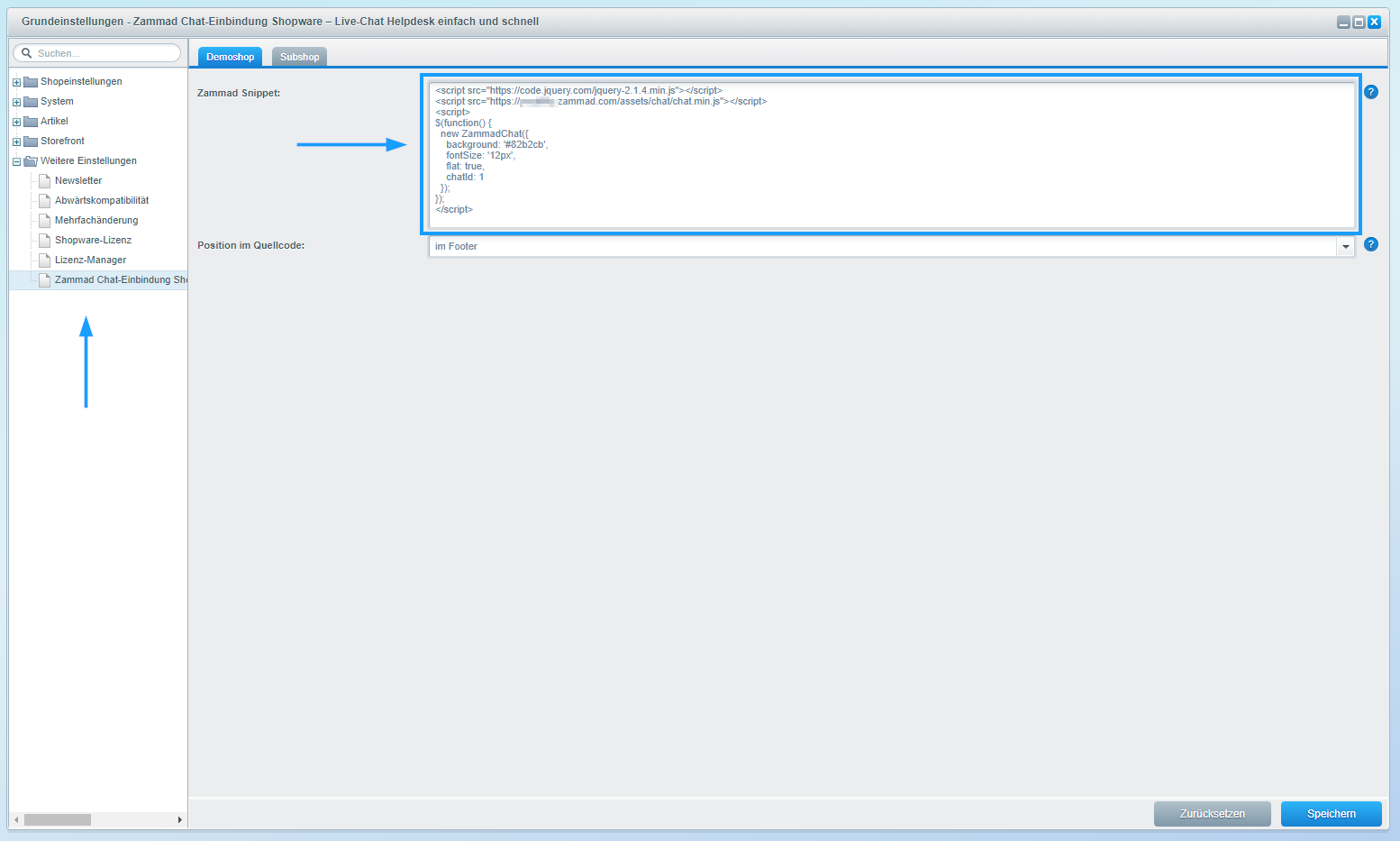Click the Weitere Einstellungen open folder icon
Screen dimensions: 1400x841
(31, 160)
